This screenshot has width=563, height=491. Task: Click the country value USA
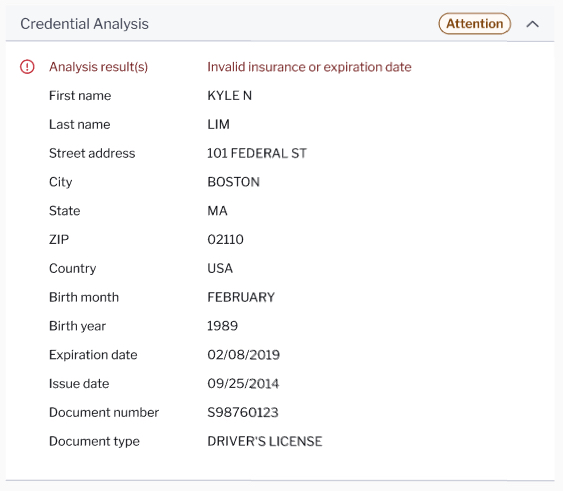click(220, 268)
